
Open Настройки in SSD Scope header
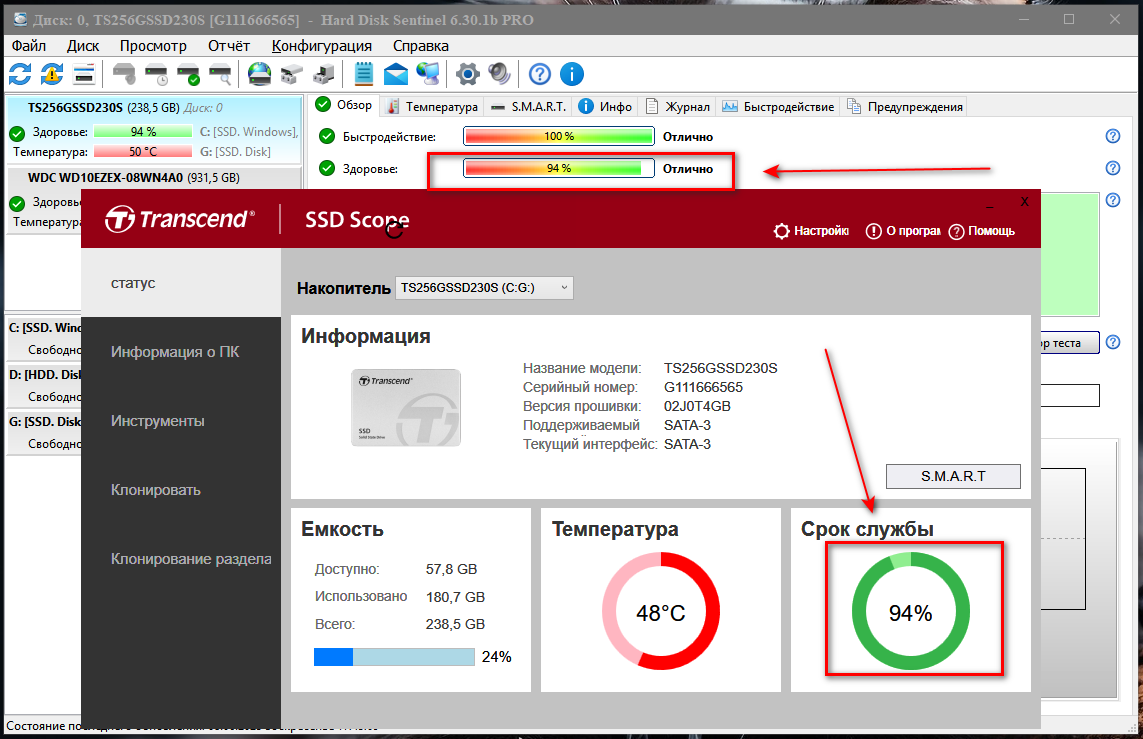pyautogui.click(x=811, y=231)
